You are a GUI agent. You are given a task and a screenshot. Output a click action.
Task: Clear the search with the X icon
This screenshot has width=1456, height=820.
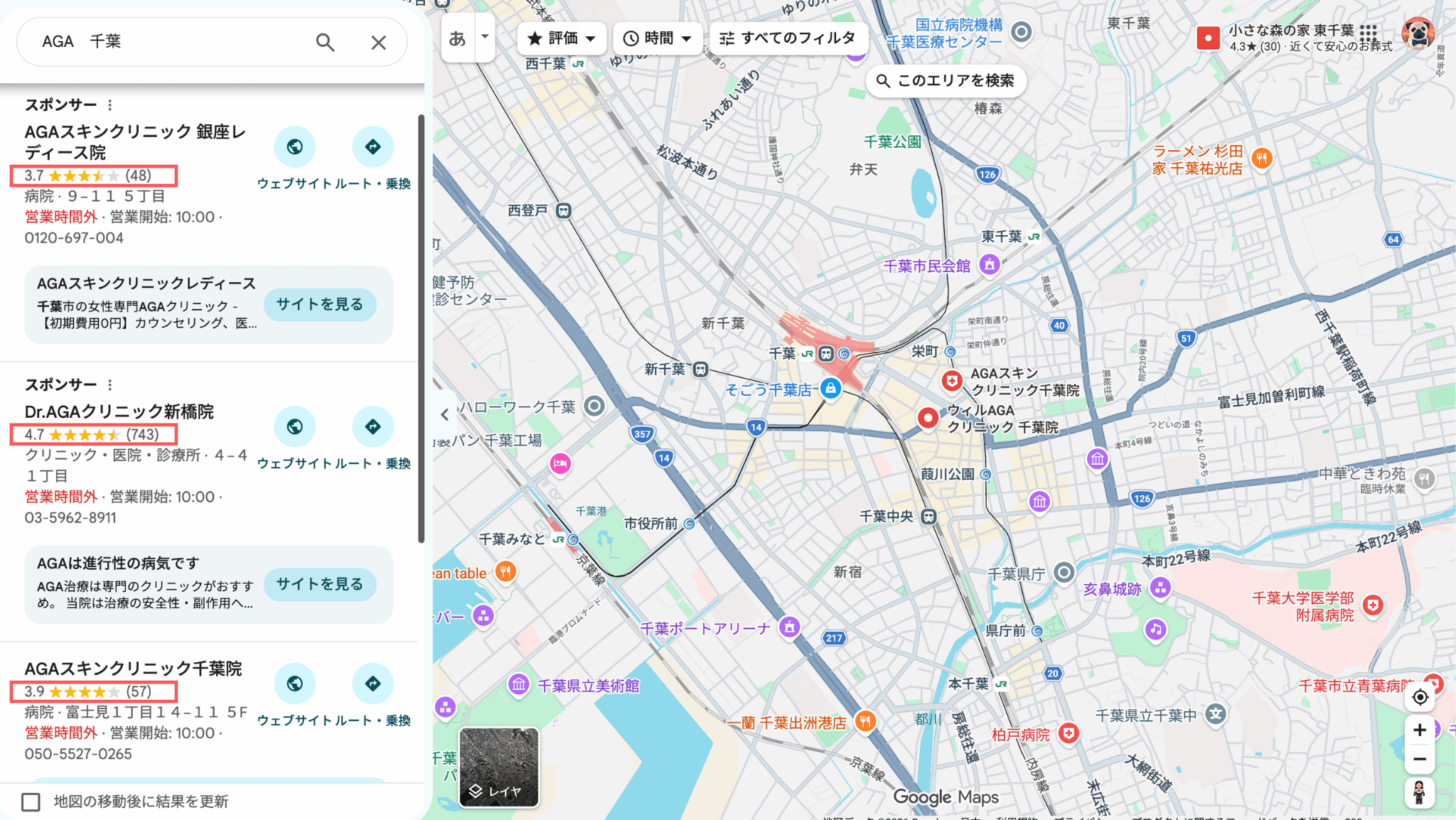(378, 43)
